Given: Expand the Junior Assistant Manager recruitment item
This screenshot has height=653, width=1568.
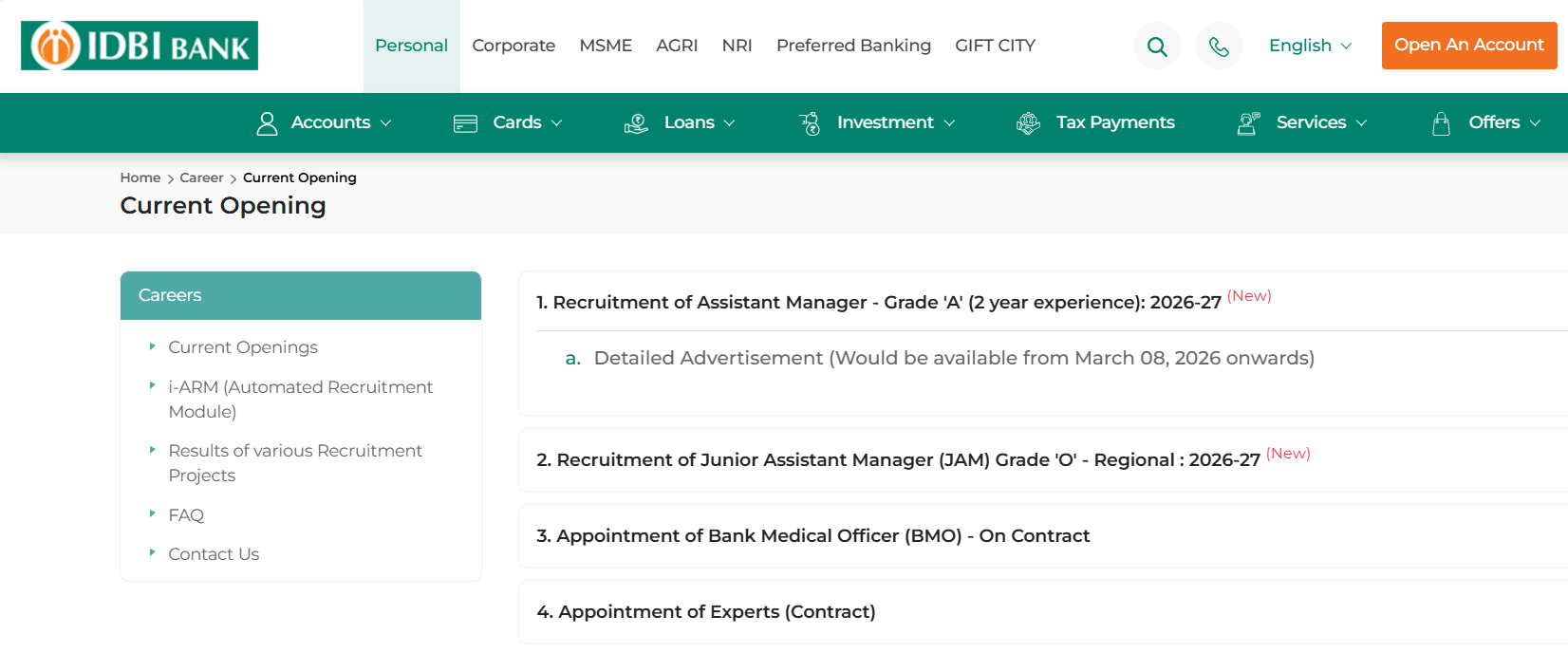Looking at the screenshot, I should [x=898, y=460].
